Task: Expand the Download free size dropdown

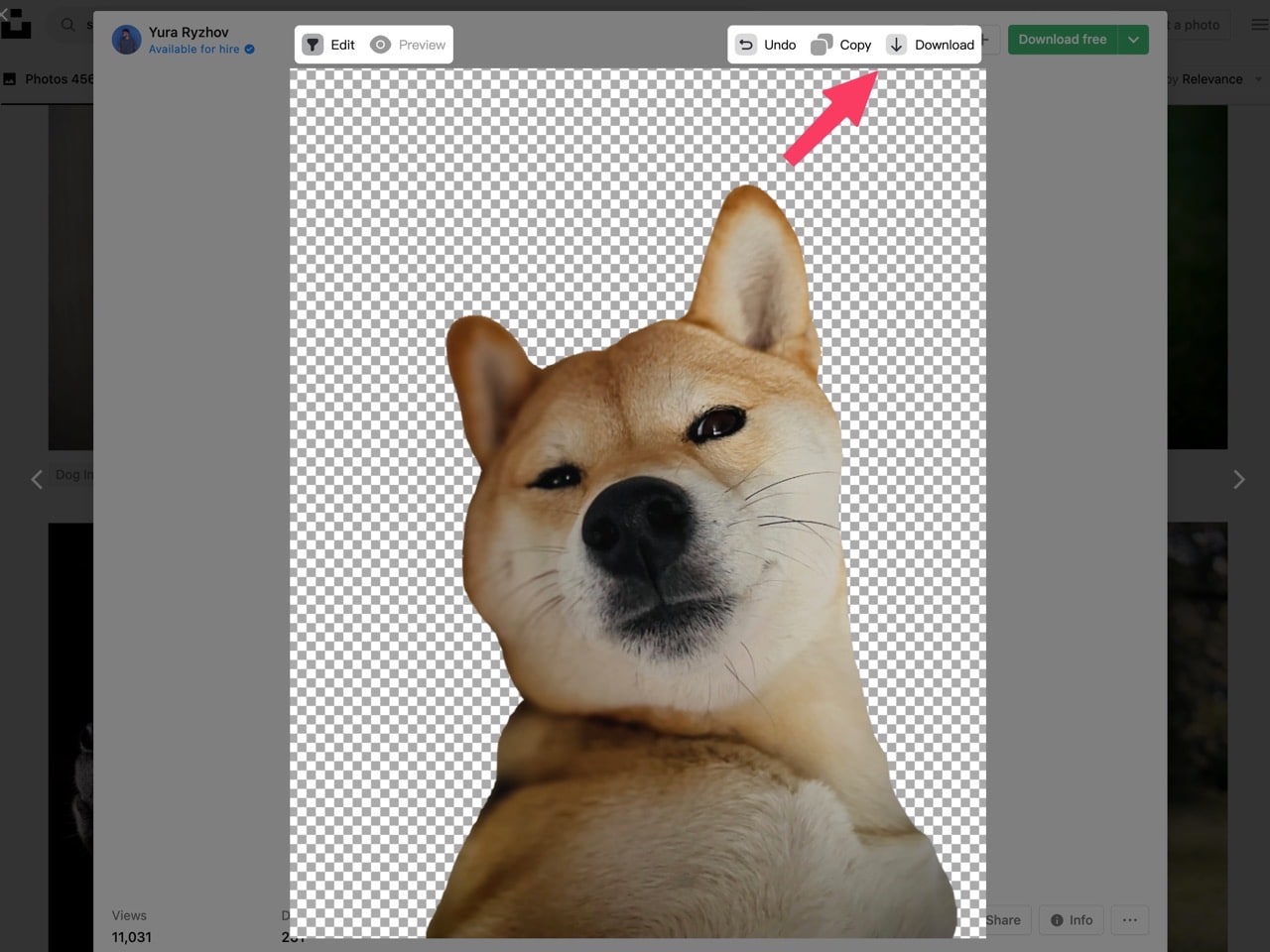Action: coord(1133,40)
